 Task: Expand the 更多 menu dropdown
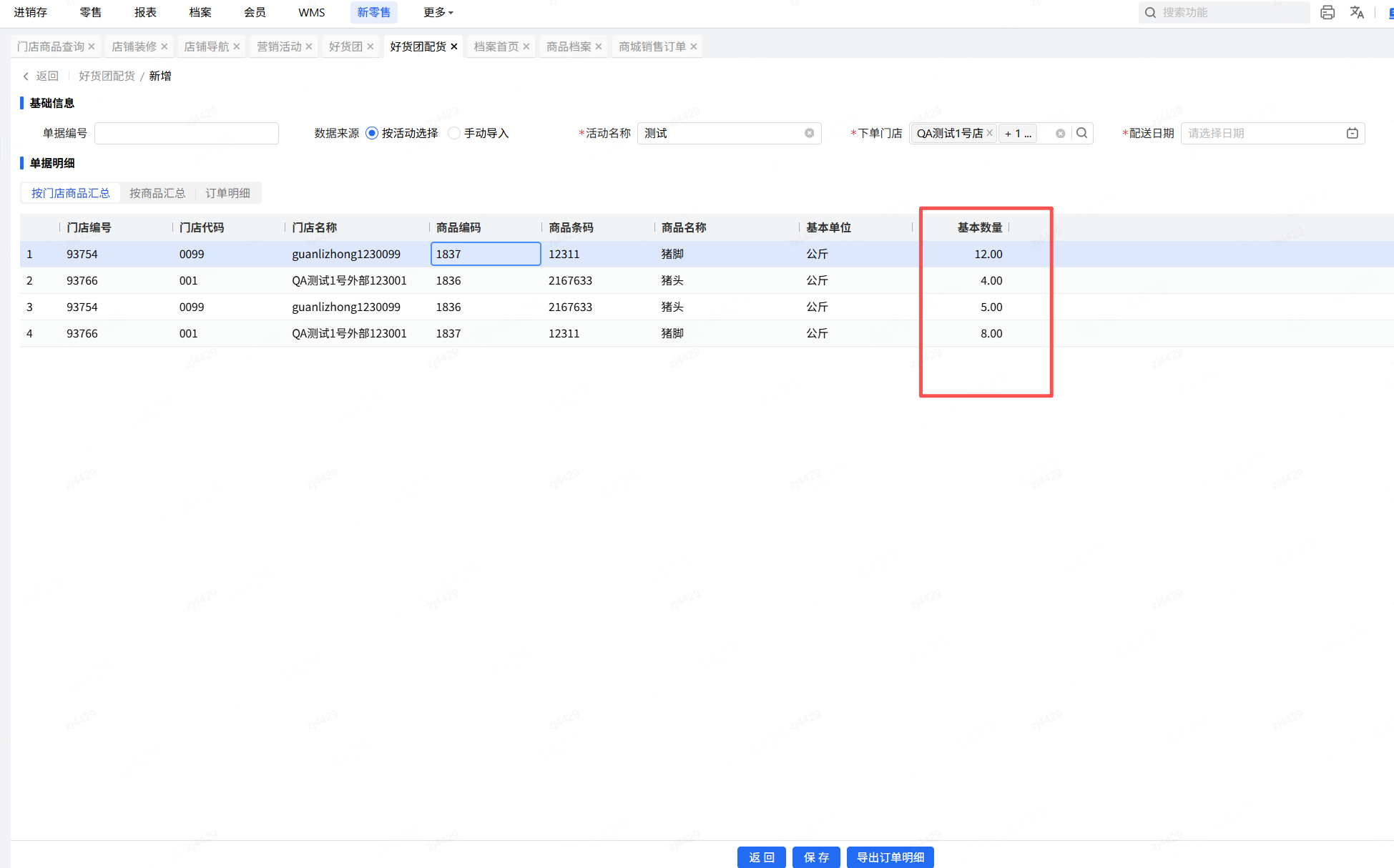(438, 12)
